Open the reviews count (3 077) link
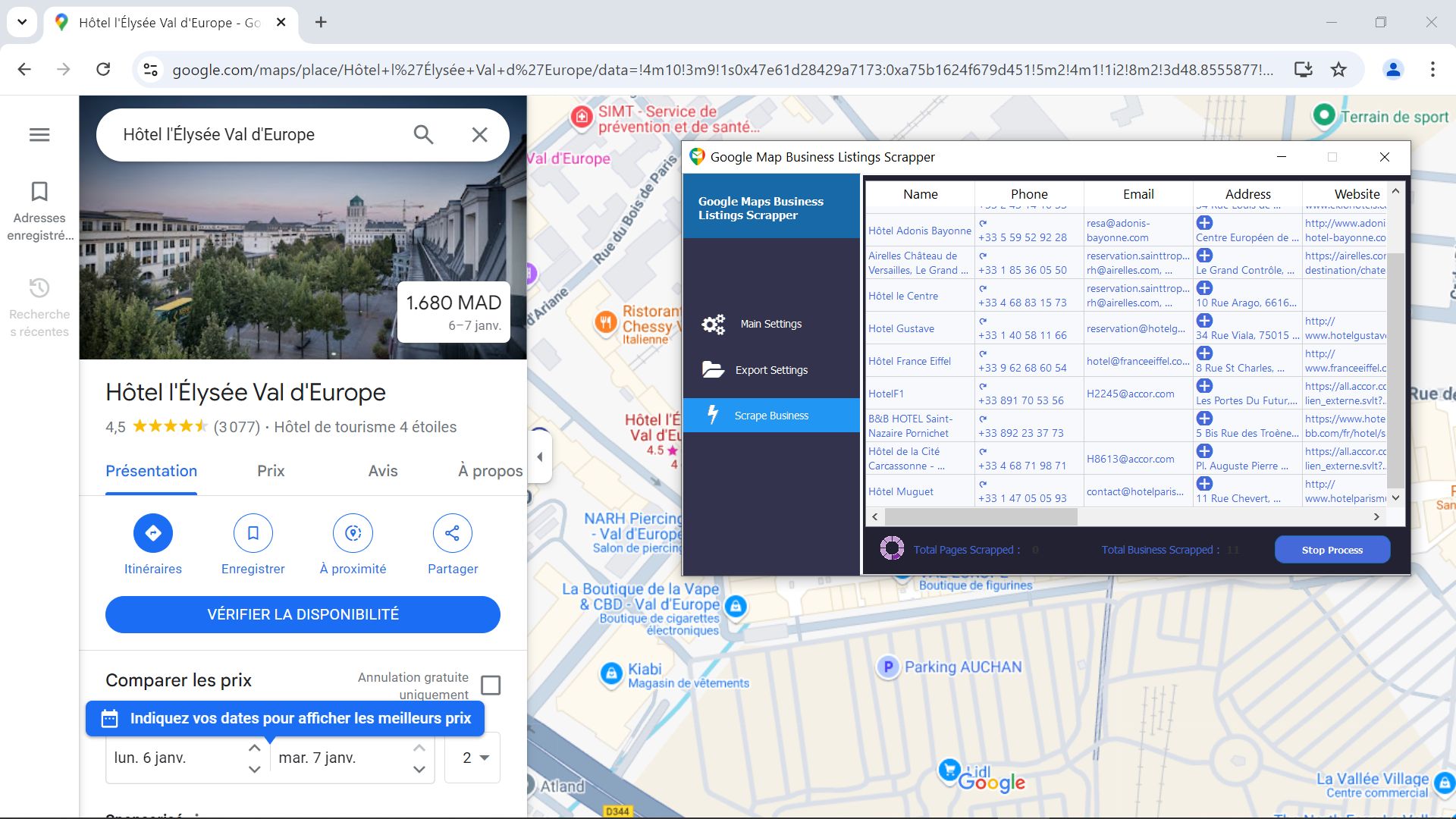This screenshot has height=819, width=1456. (x=237, y=427)
